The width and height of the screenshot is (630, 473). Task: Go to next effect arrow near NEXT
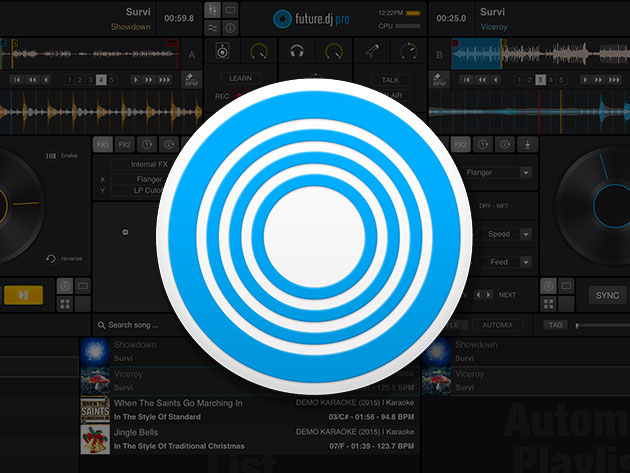pyautogui.click(x=489, y=295)
